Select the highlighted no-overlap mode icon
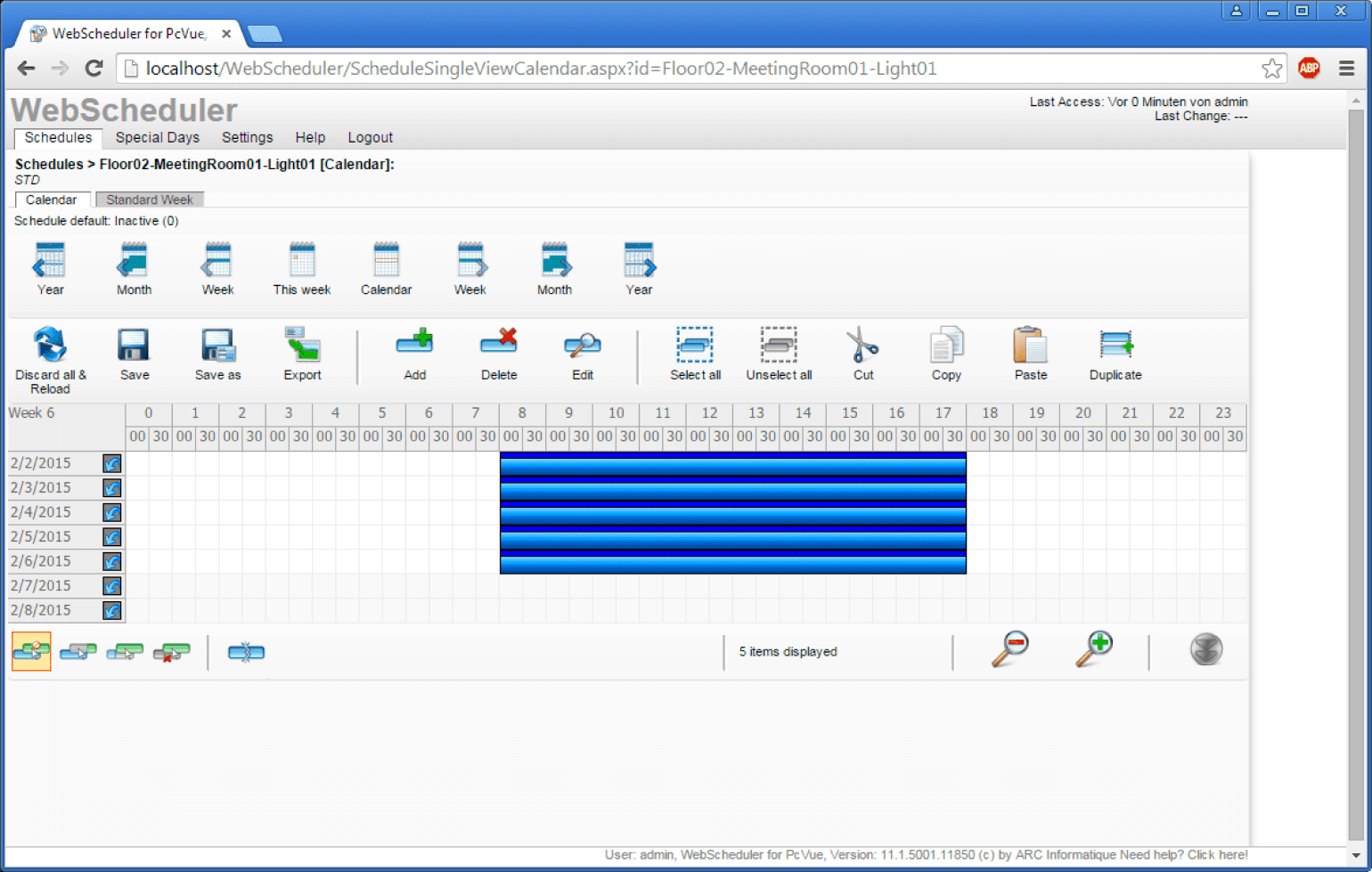Screen dimensions: 1372x872 click(x=31, y=651)
